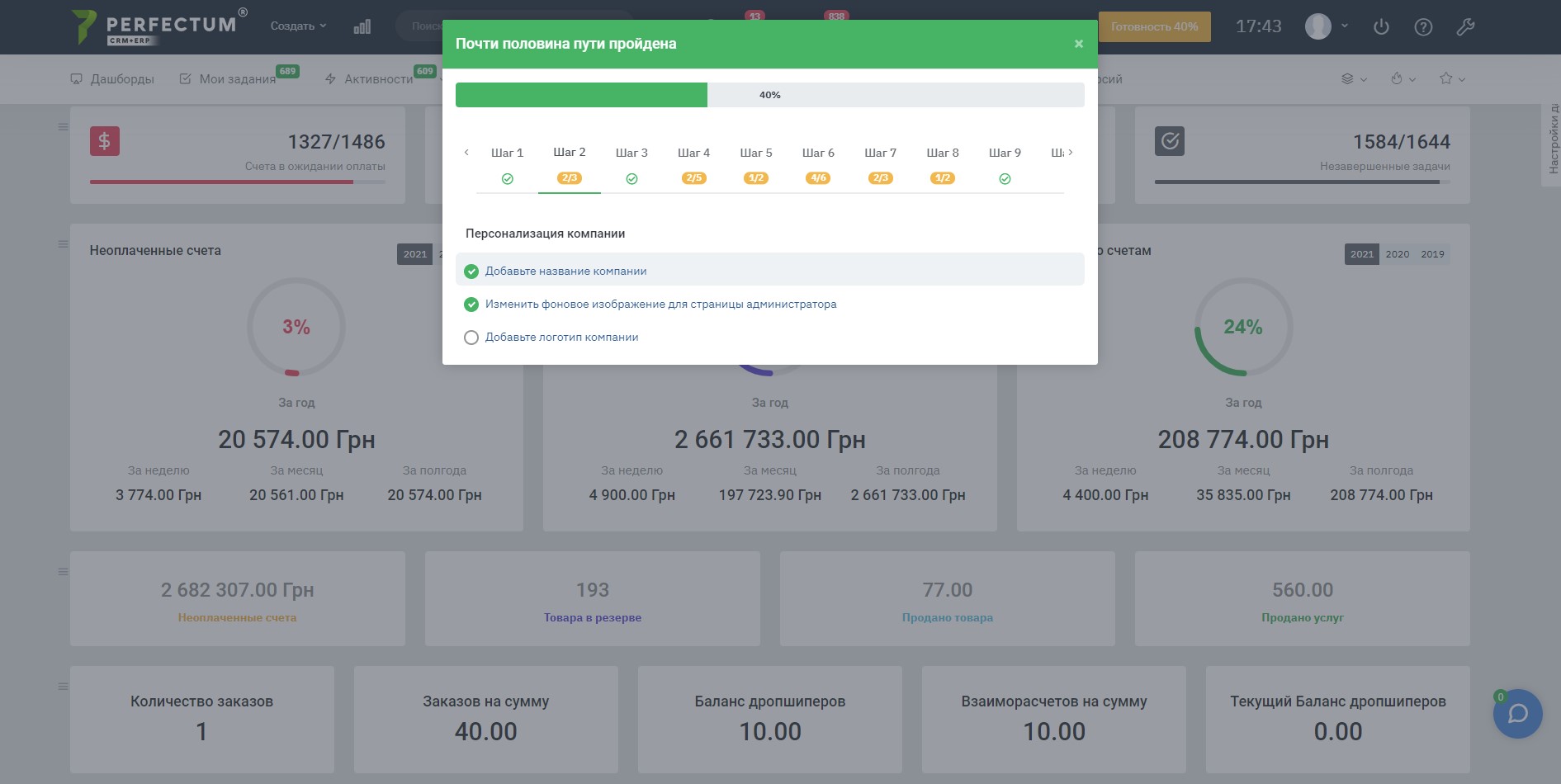This screenshot has height=784, width=1561.
Task: Click the flame icon in toolbar
Action: click(x=1397, y=79)
